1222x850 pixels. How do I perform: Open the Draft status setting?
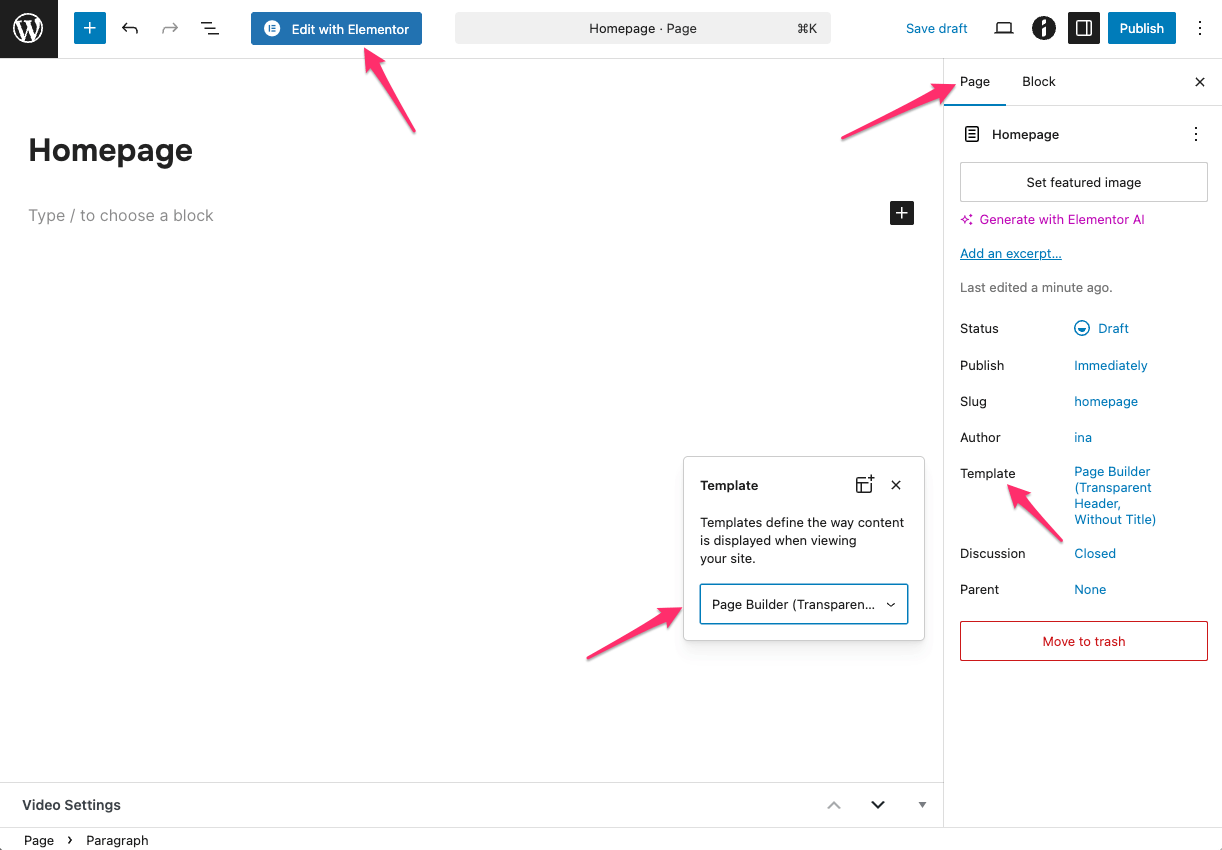click(1102, 329)
